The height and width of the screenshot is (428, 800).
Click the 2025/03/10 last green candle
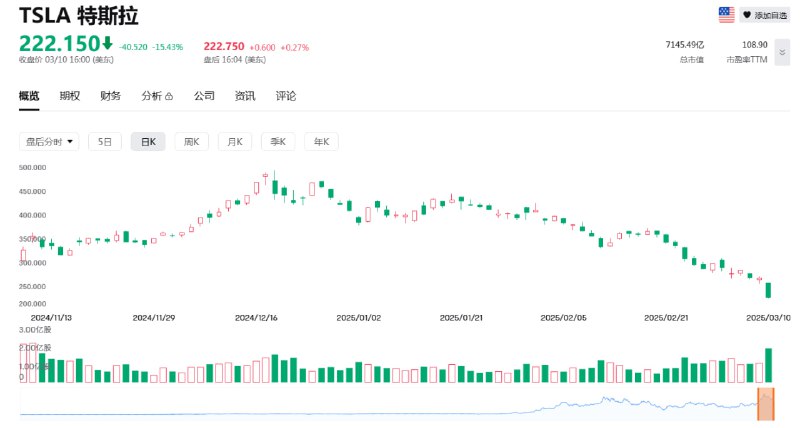768,290
